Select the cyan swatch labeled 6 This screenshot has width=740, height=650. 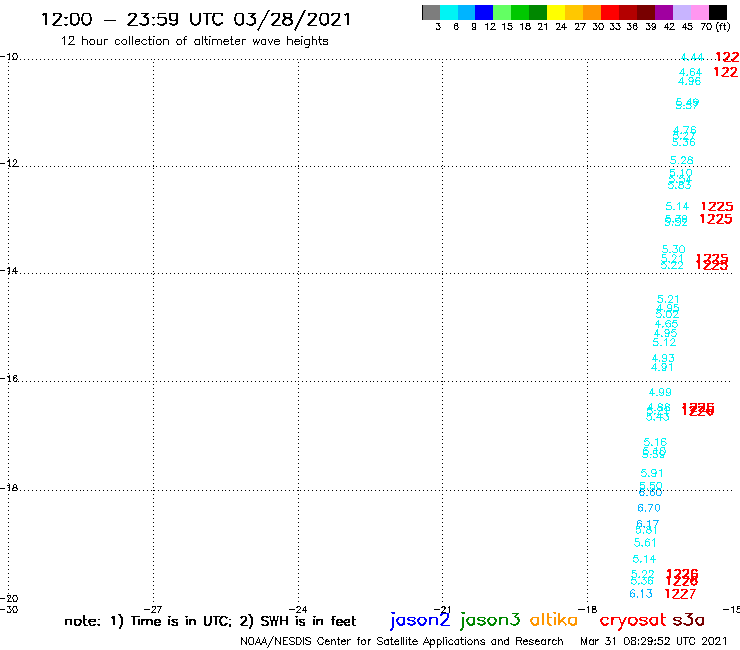coord(449,12)
